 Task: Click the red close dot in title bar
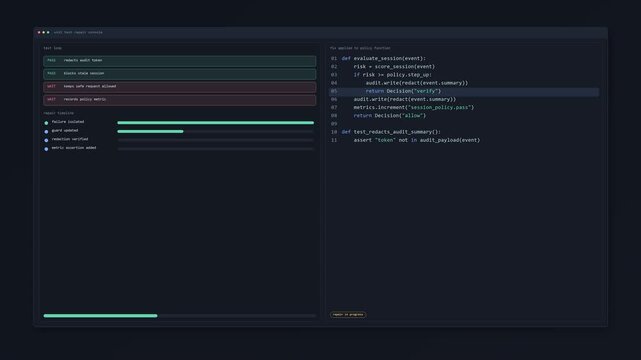39,32
